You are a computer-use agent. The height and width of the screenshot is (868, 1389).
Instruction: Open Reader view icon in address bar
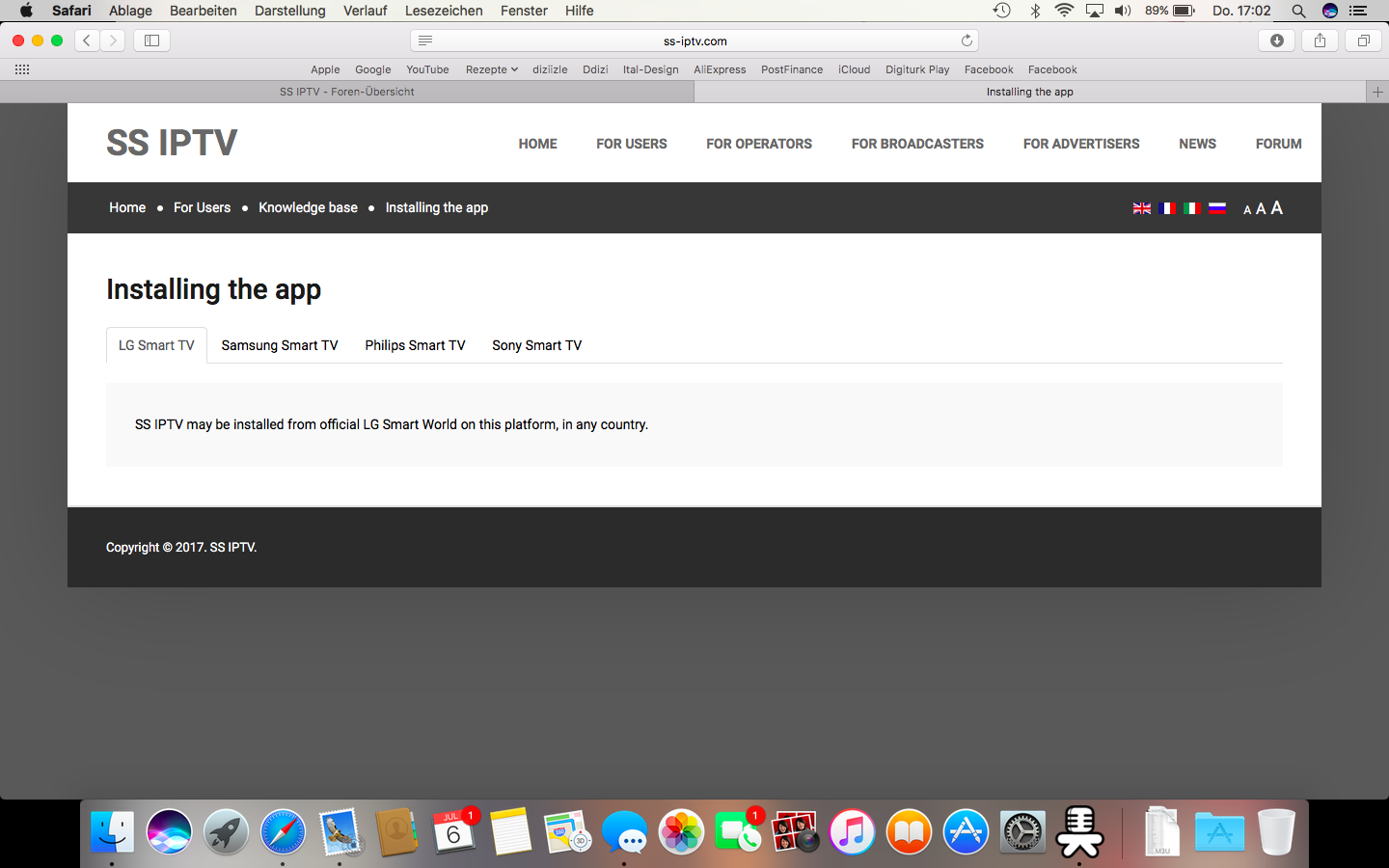(425, 41)
